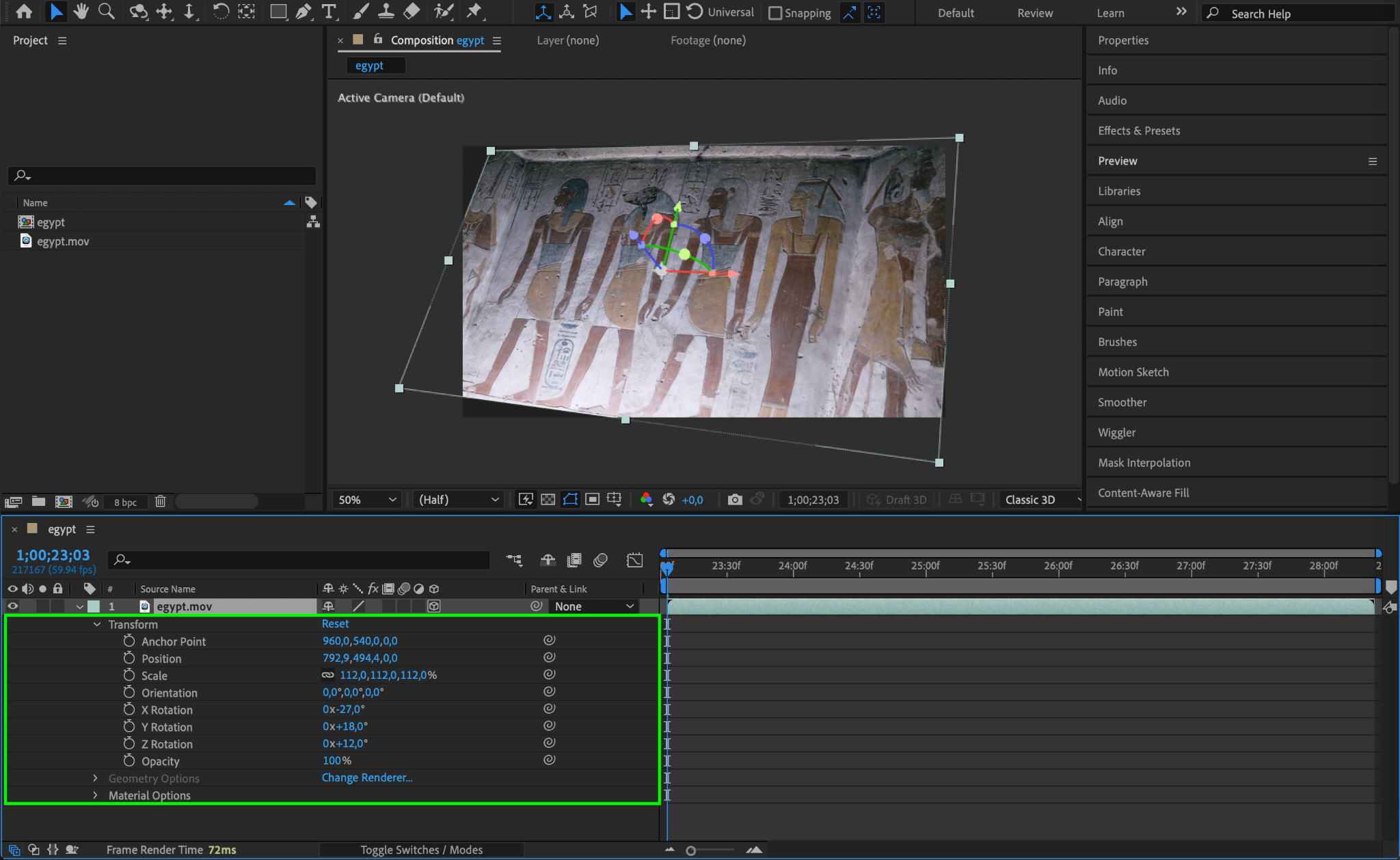The height and width of the screenshot is (860, 1400).
Task: Hide egypt.mov layer with eye toggle
Action: click(12, 606)
